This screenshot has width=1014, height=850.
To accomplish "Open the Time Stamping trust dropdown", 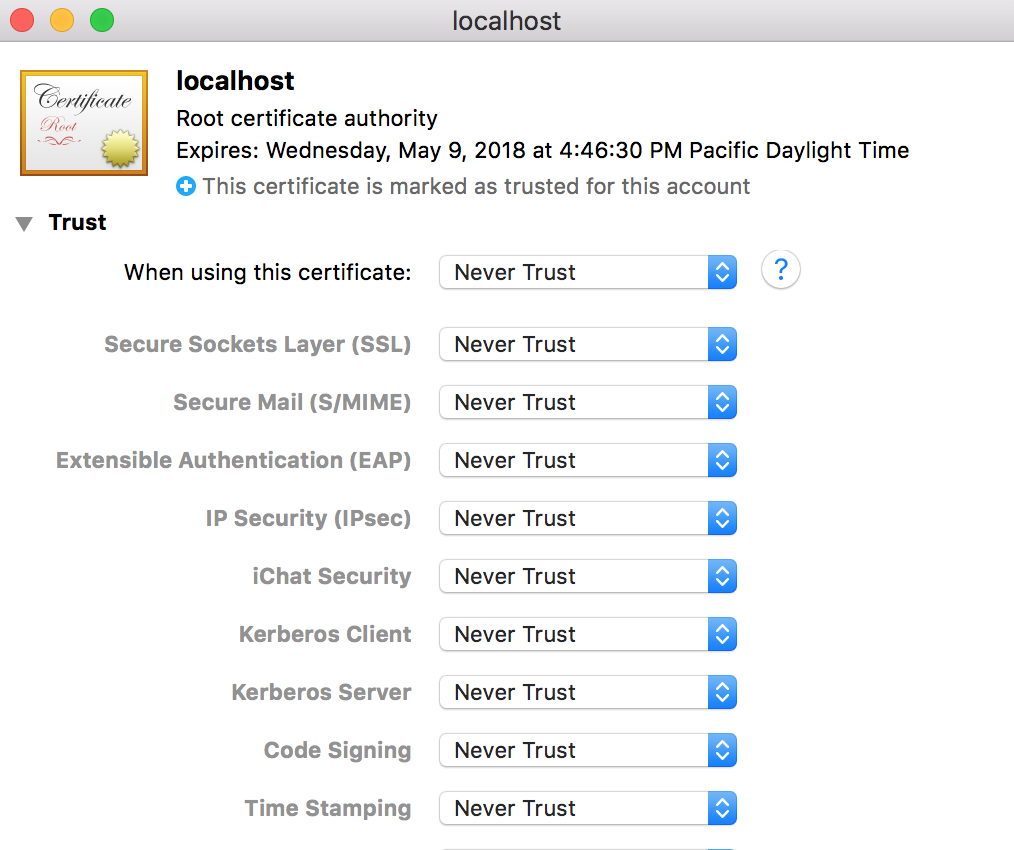I will click(x=588, y=808).
